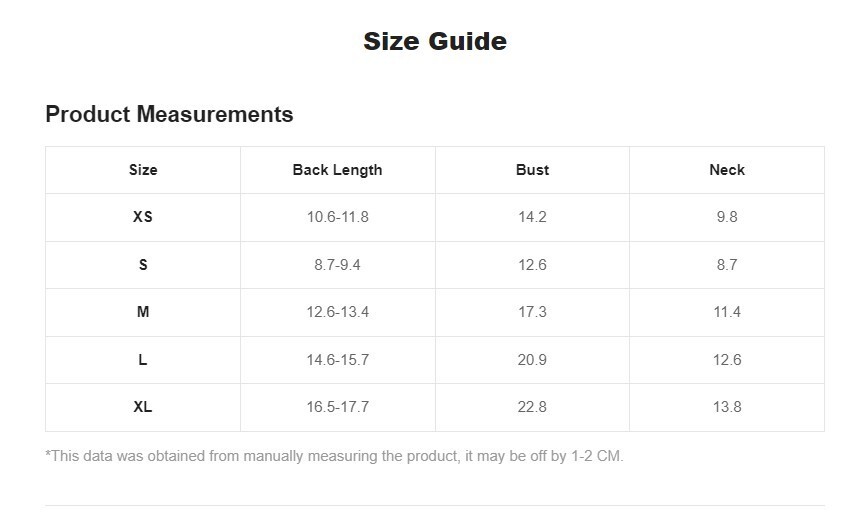Click the Neck column header
Viewport: 842px width, 528px height.
tap(727, 170)
